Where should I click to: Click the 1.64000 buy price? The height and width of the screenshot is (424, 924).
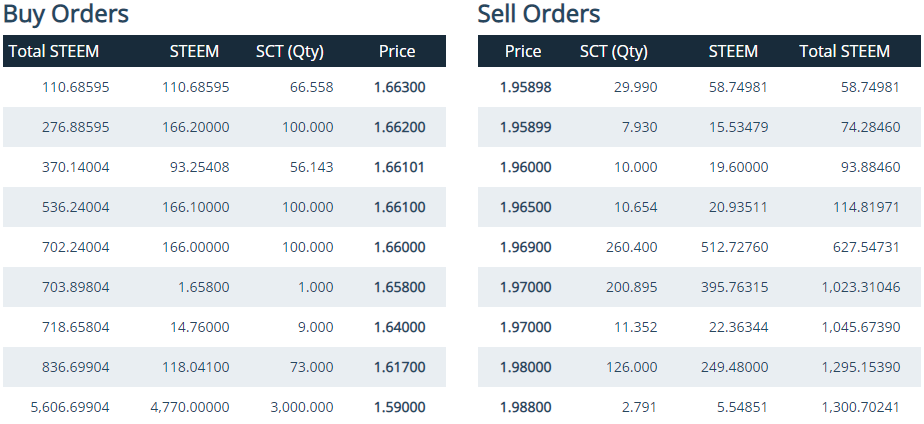[x=400, y=327]
